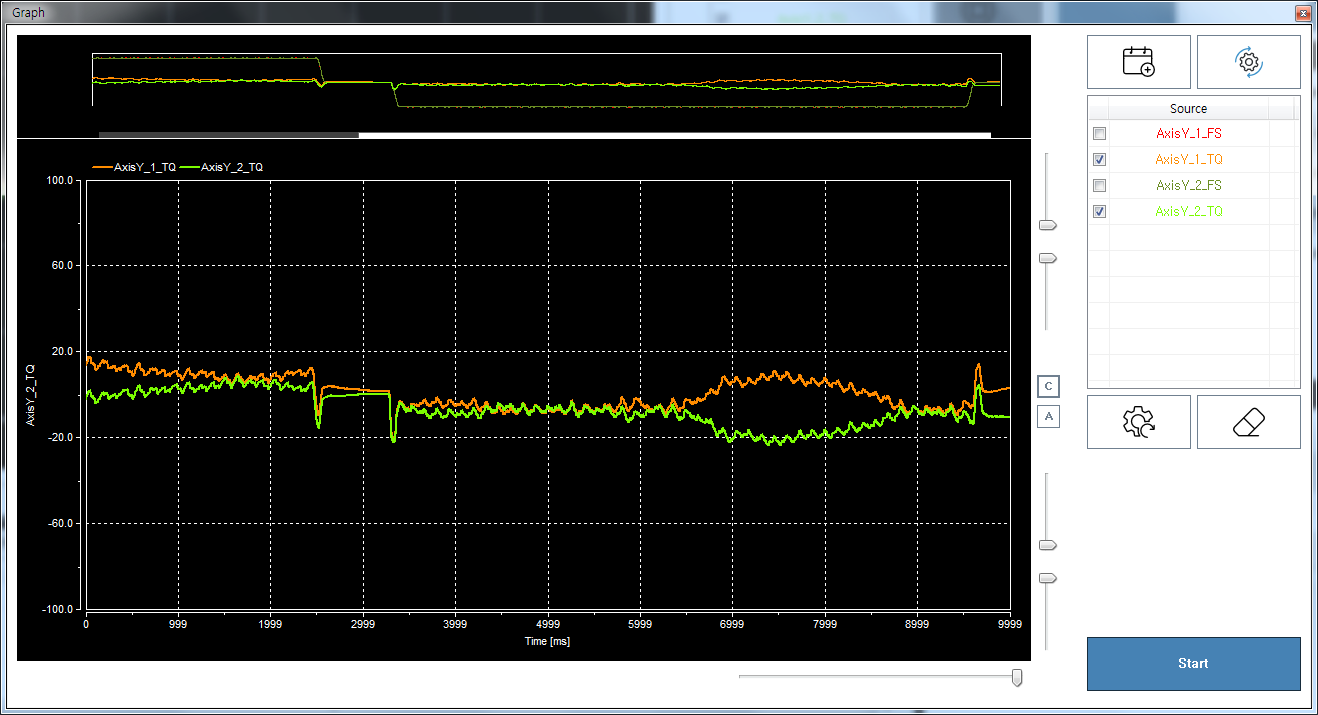The height and width of the screenshot is (715, 1318).
Task: Uncheck the AxisY_1_TQ source checkbox
Action: [1100, 160]
